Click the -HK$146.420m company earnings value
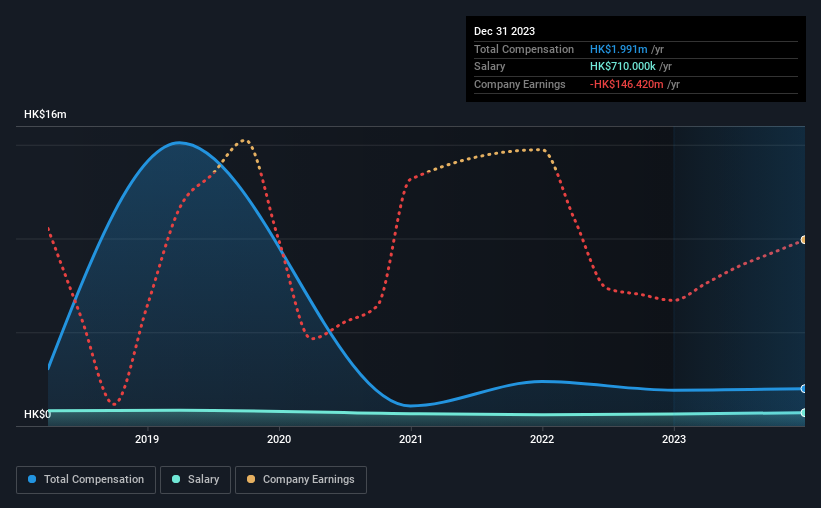This screenshot has height=508, width=821. point(626,84)
